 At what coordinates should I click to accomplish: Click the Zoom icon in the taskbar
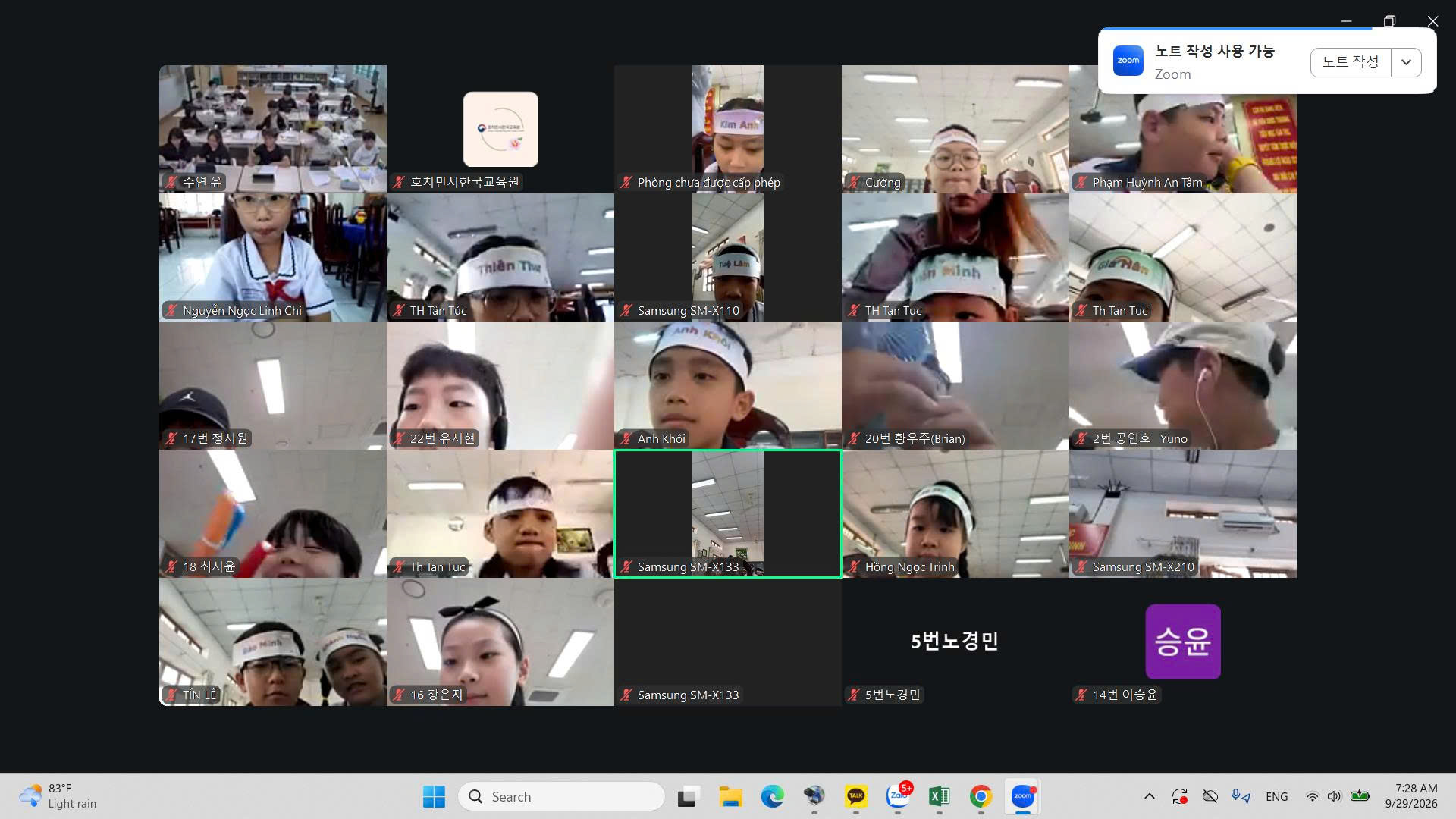click(x=1023, y=796)
